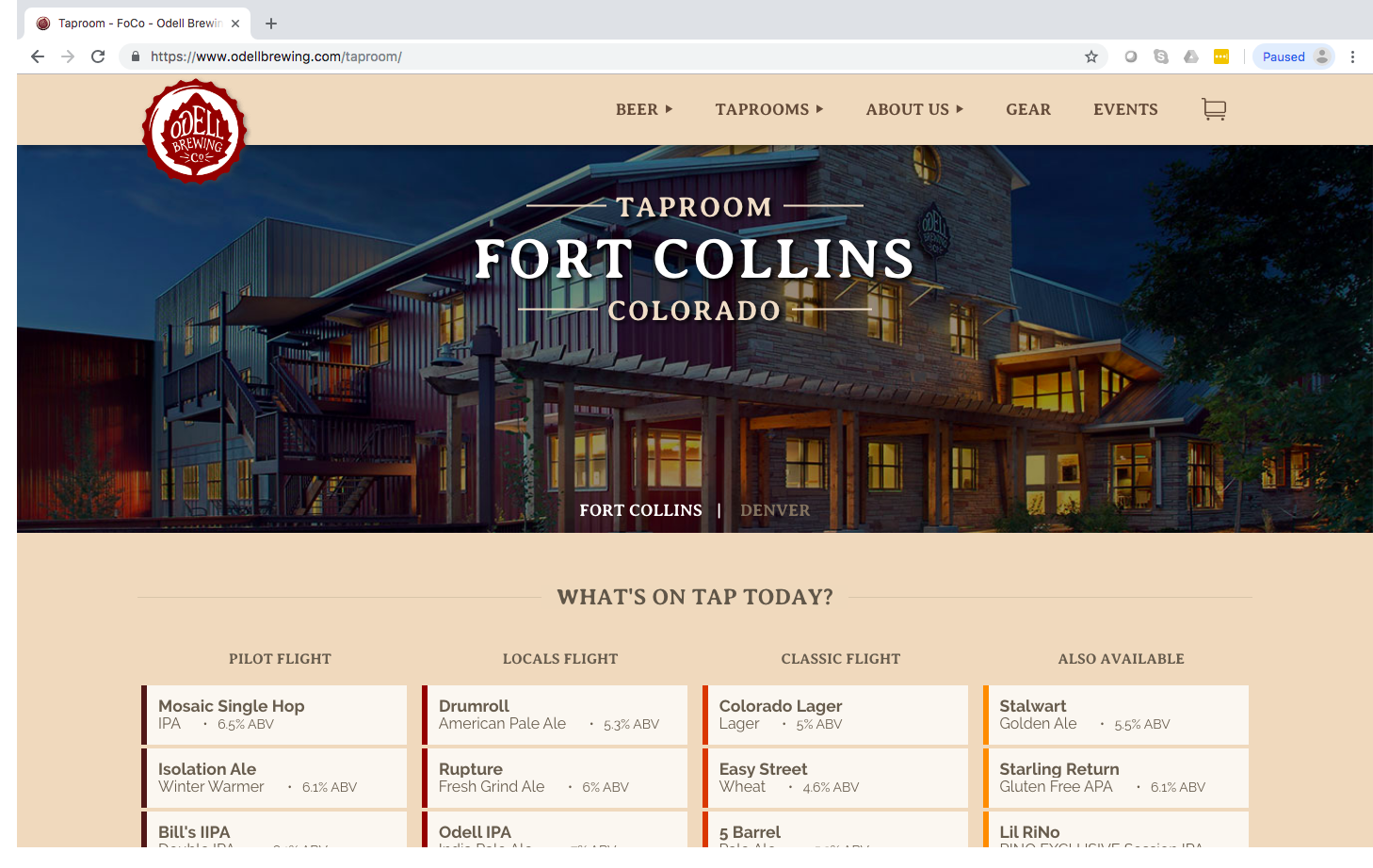
Task: Click the yellow extension icon
Action: (1221, 56)
